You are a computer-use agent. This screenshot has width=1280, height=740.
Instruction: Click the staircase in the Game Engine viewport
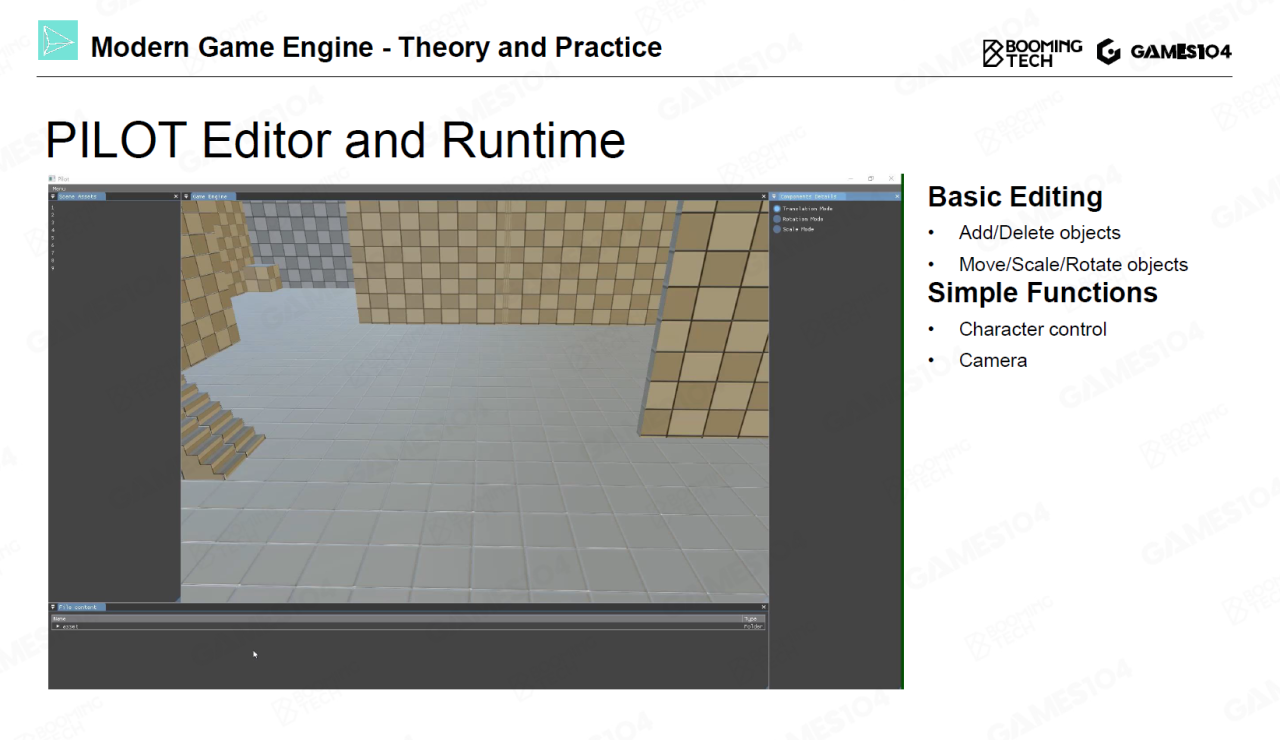(220, 425)
